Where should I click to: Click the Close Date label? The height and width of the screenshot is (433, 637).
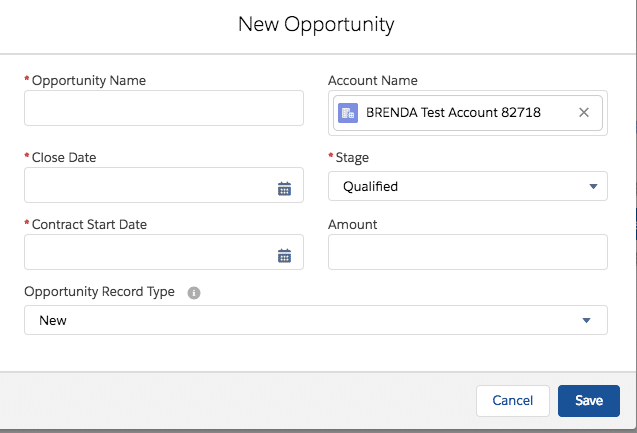64,158
